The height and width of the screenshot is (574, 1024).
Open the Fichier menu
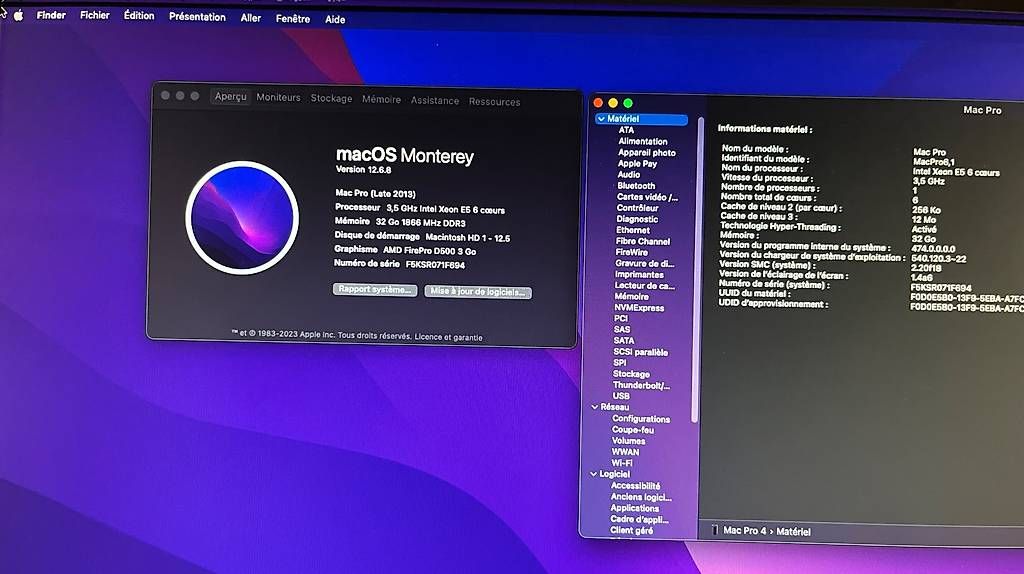tap(95, 15)
